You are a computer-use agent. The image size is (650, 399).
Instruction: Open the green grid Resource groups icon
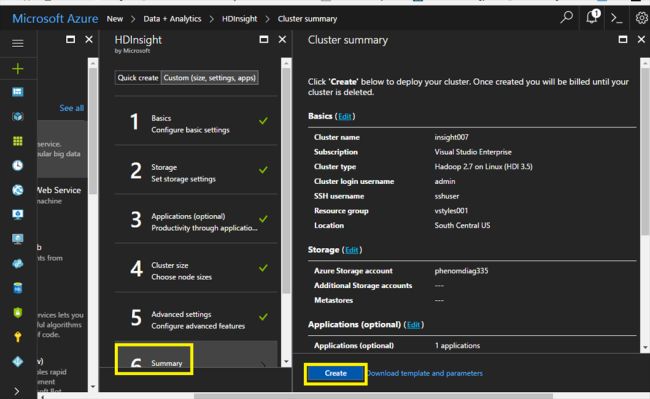[x=17, y=141]
